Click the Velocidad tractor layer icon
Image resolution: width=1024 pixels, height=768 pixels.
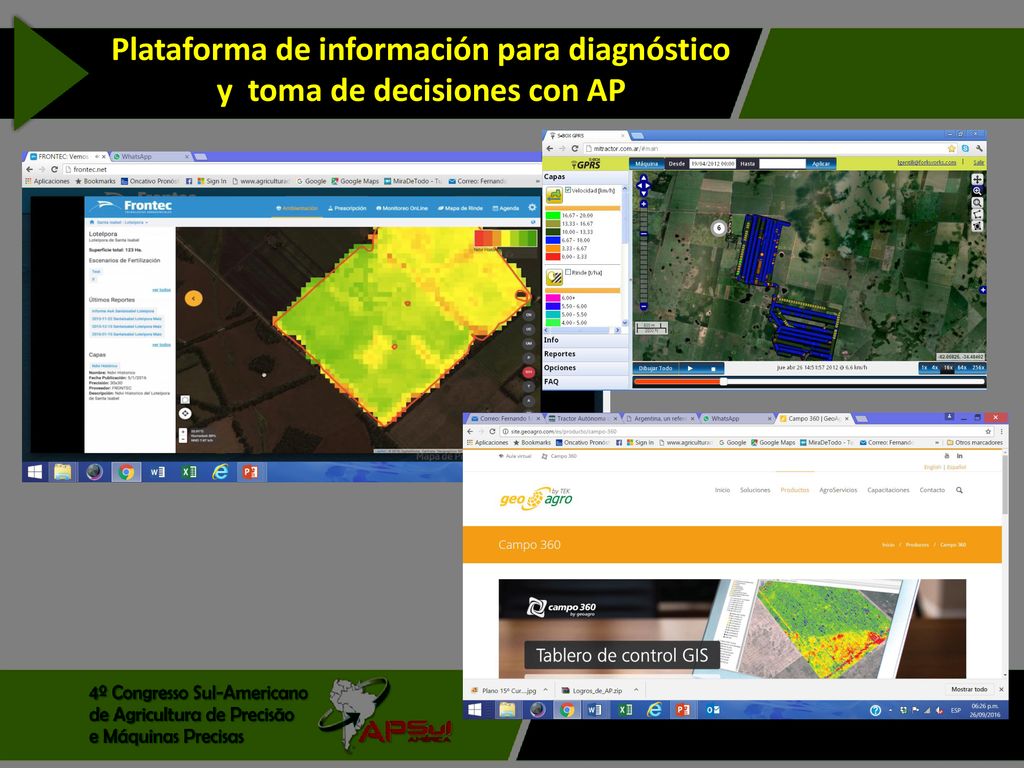[554, 195]
